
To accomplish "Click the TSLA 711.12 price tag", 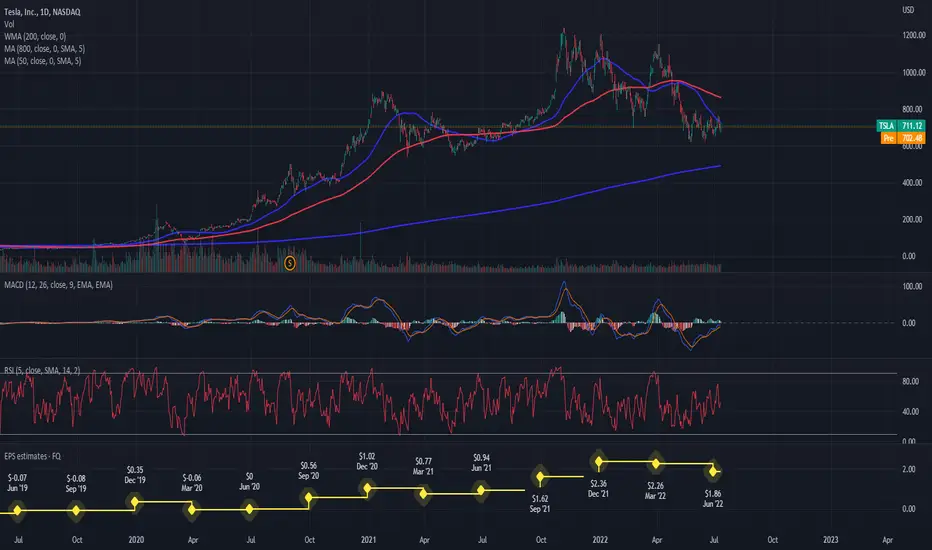I will tap(901, 126).
